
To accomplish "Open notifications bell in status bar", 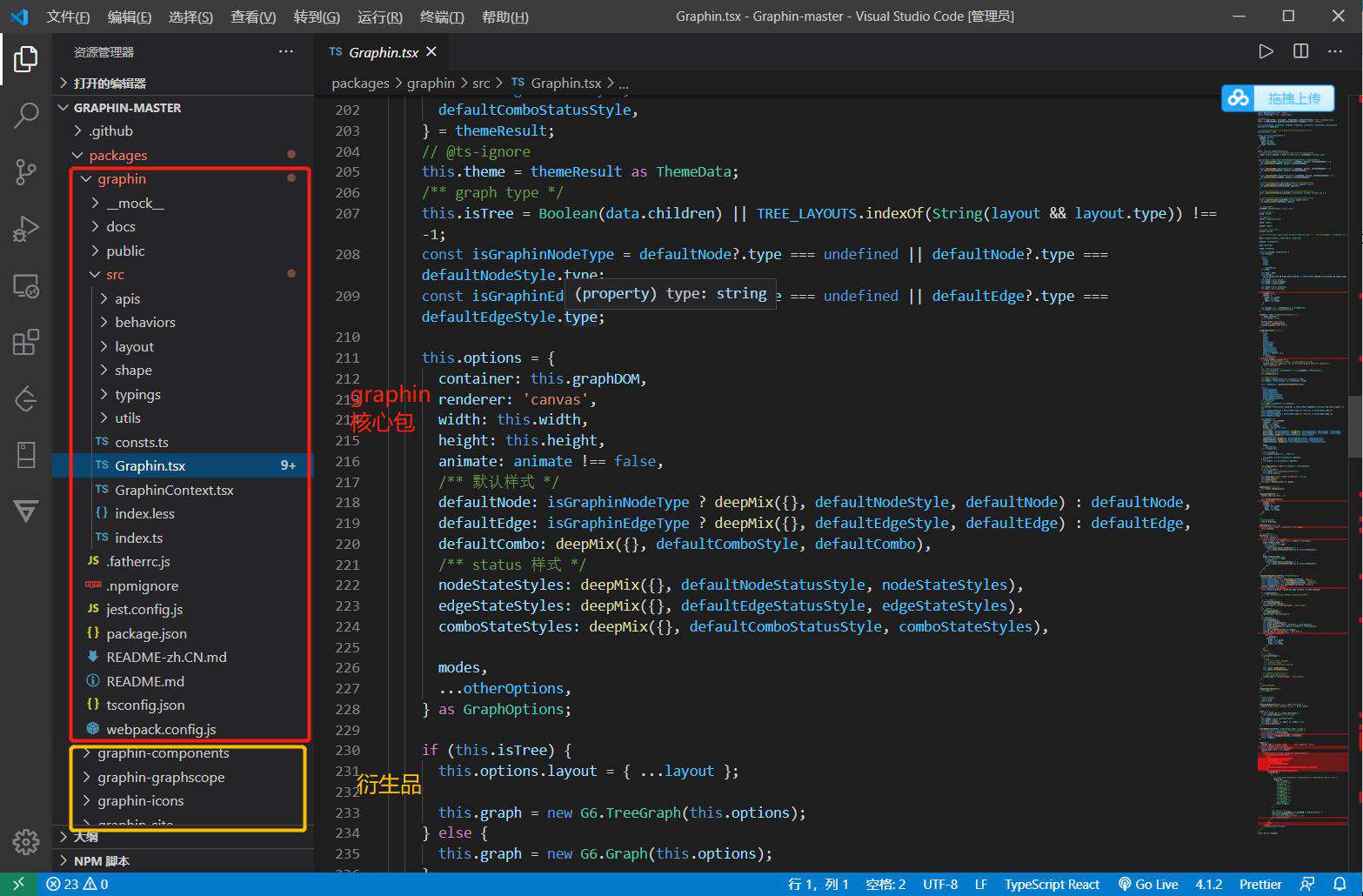I will tap(1340, 884).
